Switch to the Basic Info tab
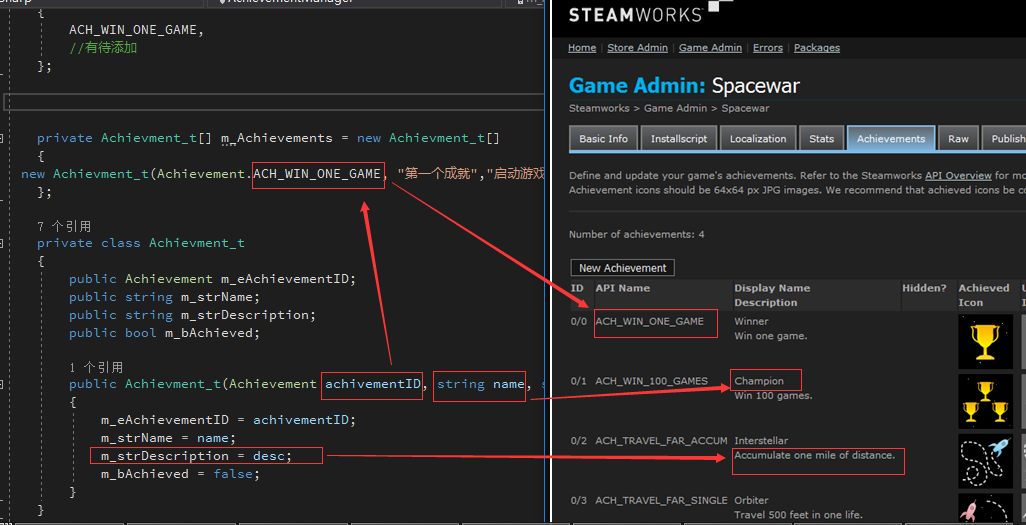1026x525 pixels. [603, 139]
